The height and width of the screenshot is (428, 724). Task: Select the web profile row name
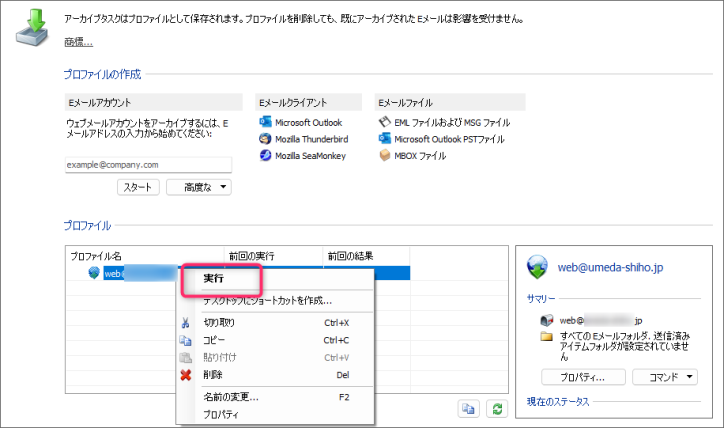pos(140,273)
